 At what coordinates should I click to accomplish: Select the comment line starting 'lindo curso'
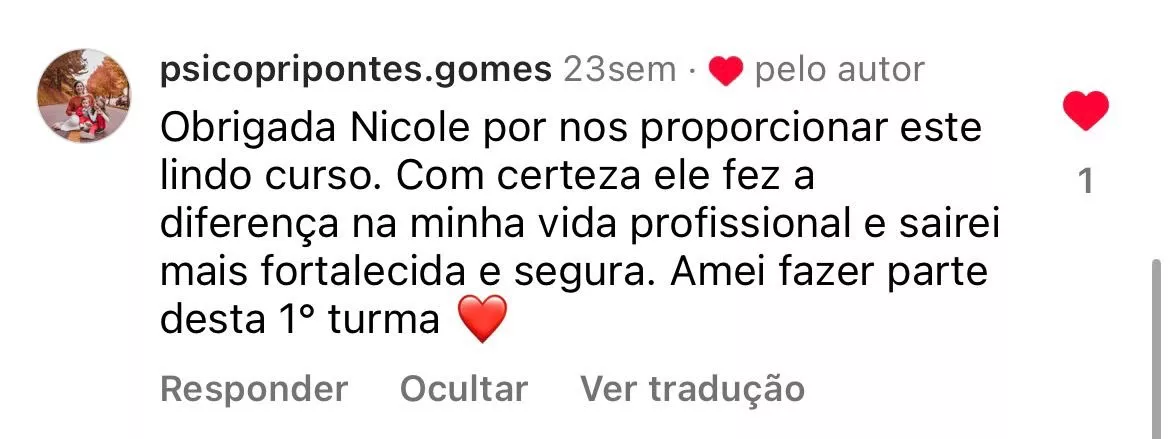tap(487, 177)
